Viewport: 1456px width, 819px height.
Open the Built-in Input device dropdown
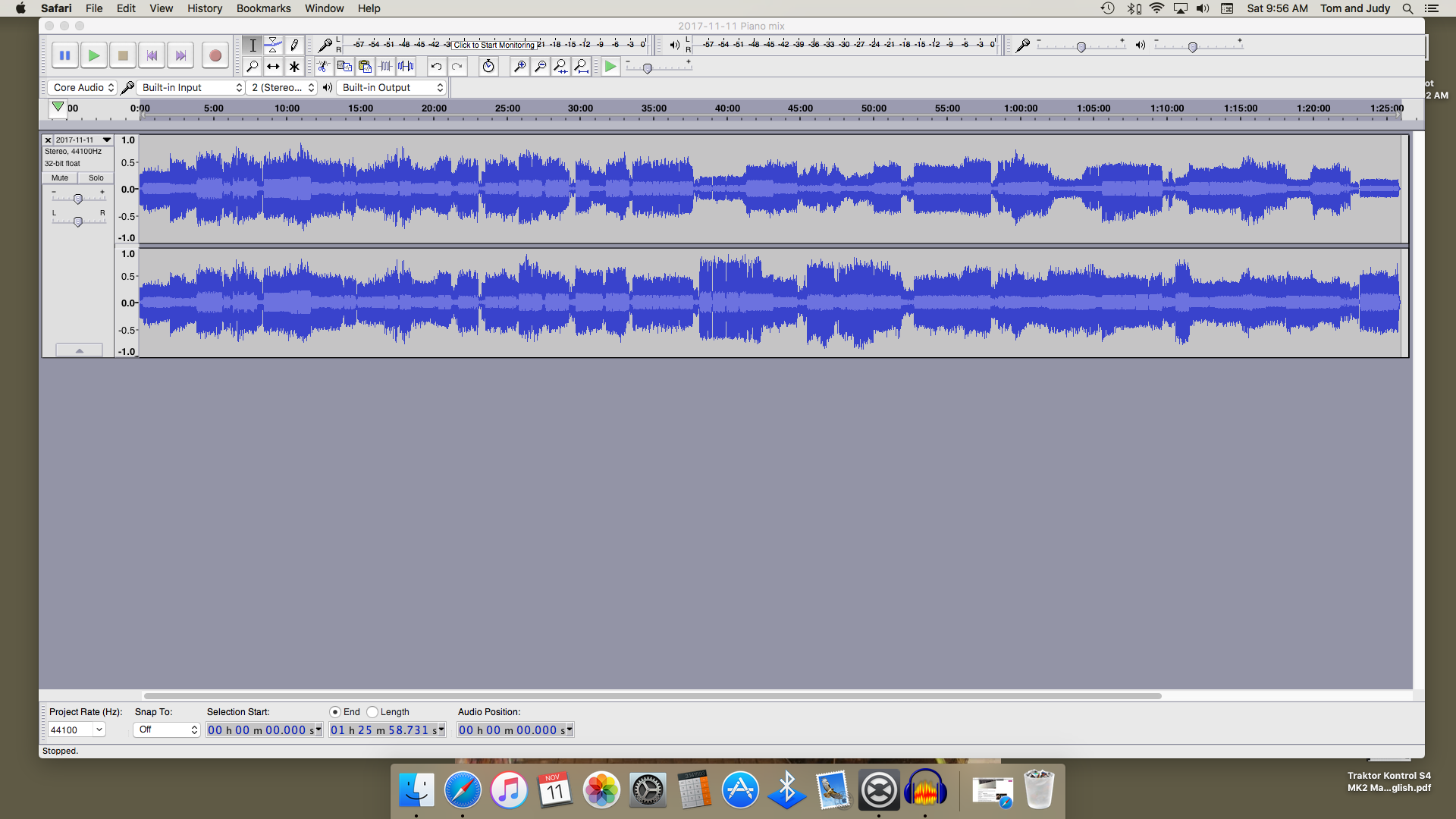[191, 88]
